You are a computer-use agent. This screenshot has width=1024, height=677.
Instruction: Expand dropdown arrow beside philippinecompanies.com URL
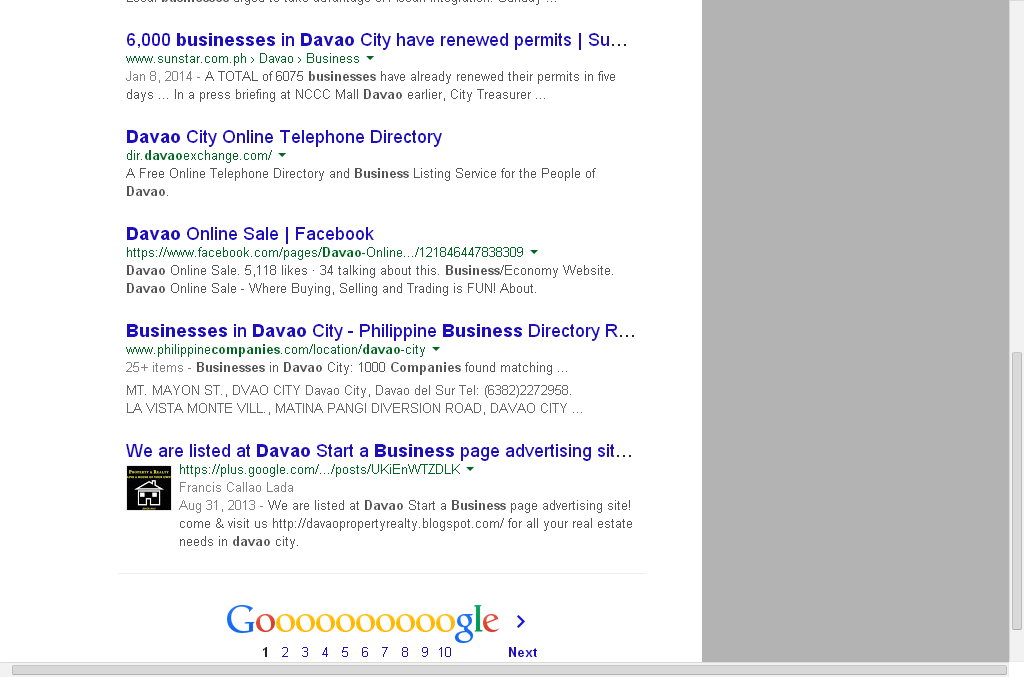[436, 349]
